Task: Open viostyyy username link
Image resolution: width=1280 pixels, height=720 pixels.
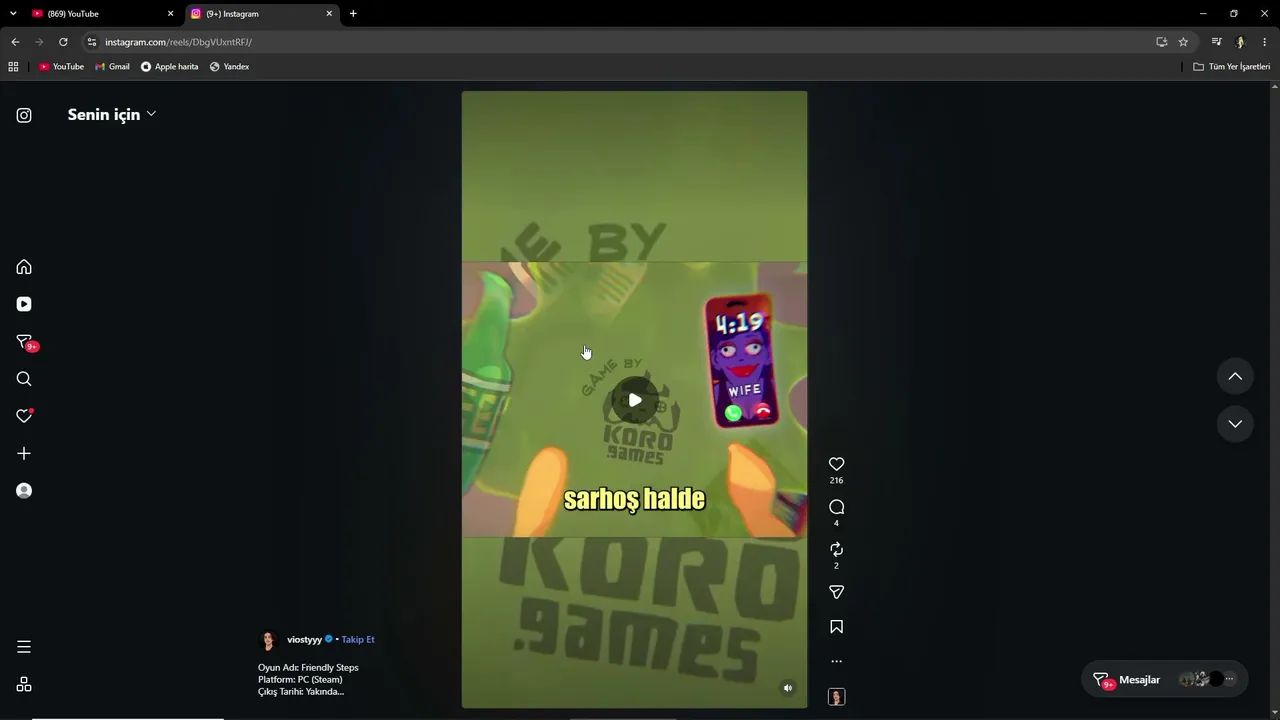Action: 304,640
